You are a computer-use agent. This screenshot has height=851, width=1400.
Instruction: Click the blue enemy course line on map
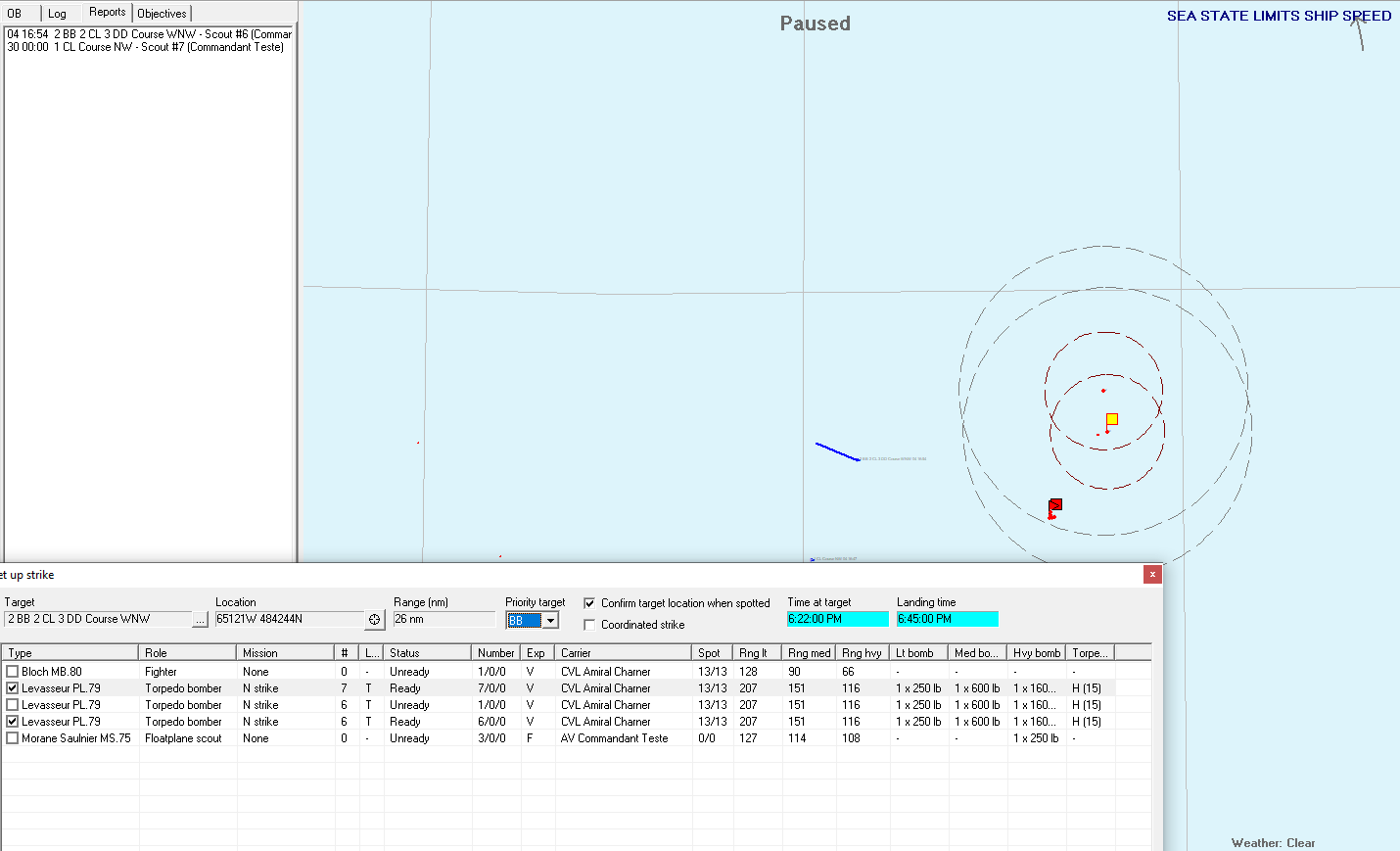[837, 451]
